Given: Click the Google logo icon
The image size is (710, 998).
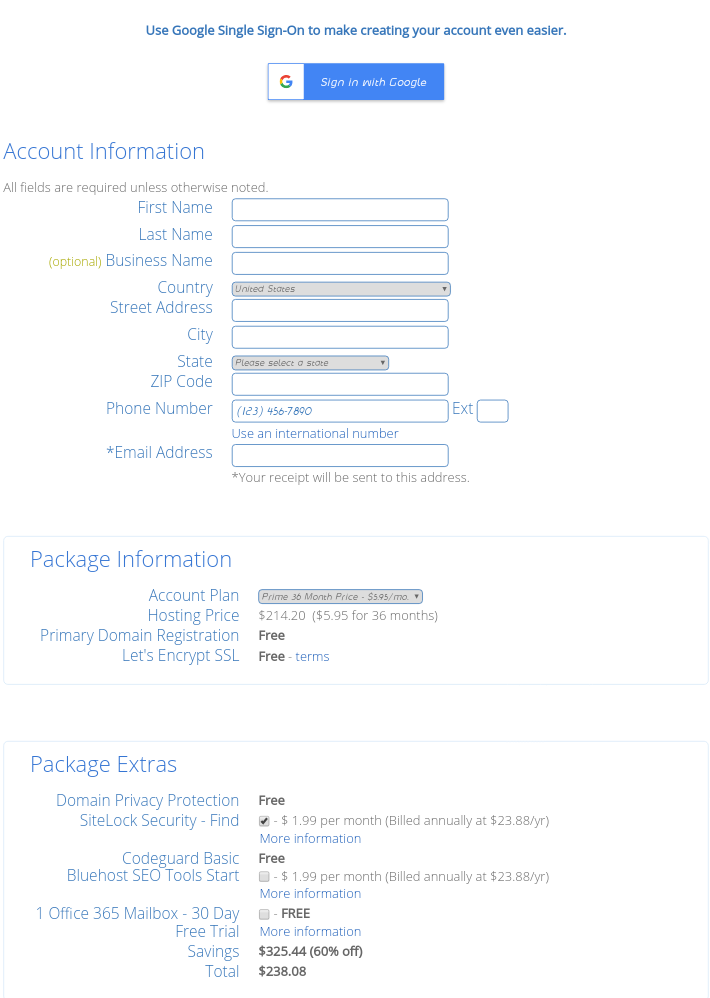Looking at the screenshot, I should tap(286, 82).
